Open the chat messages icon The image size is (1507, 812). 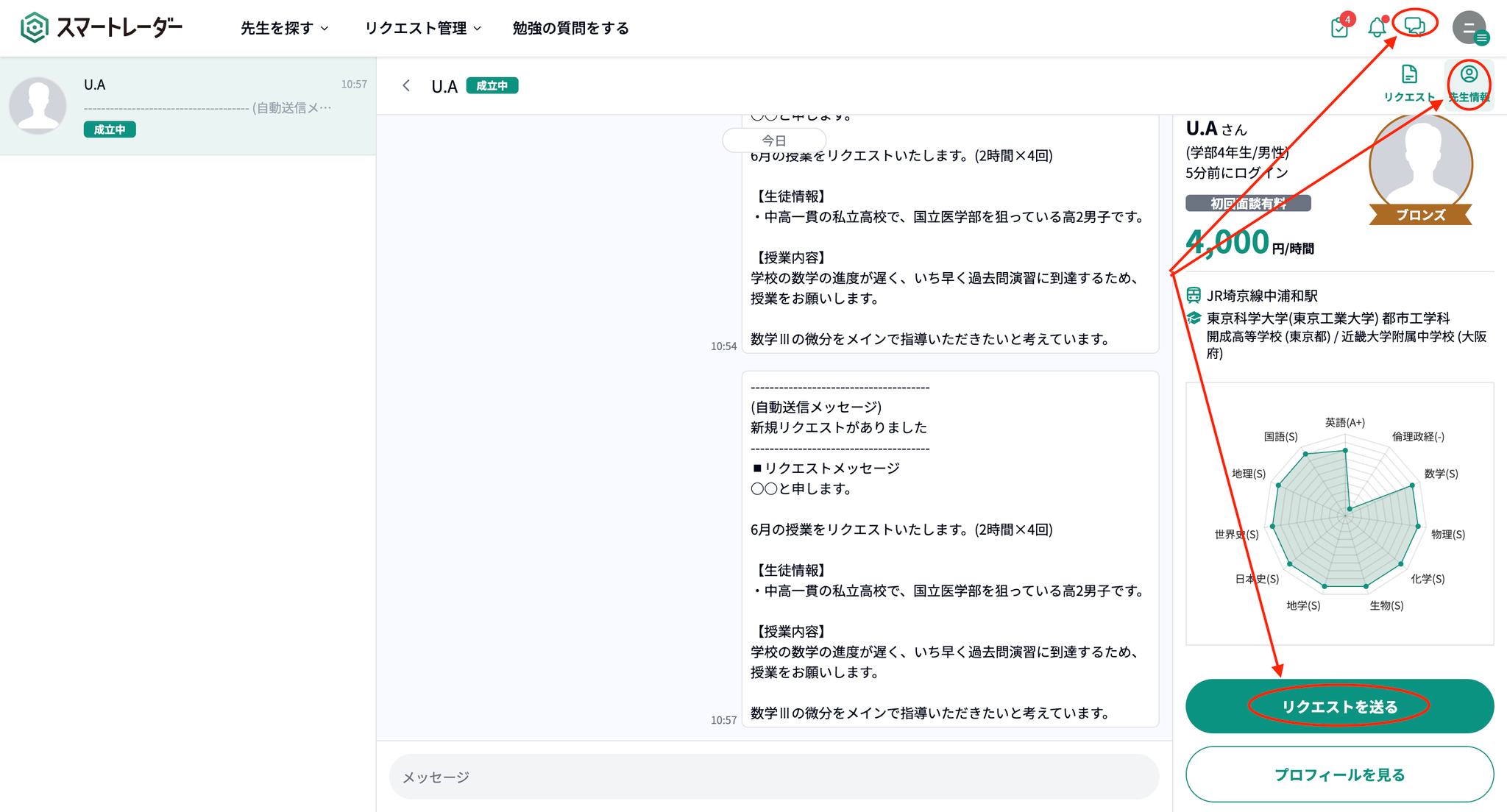[x=1414, y=26]
